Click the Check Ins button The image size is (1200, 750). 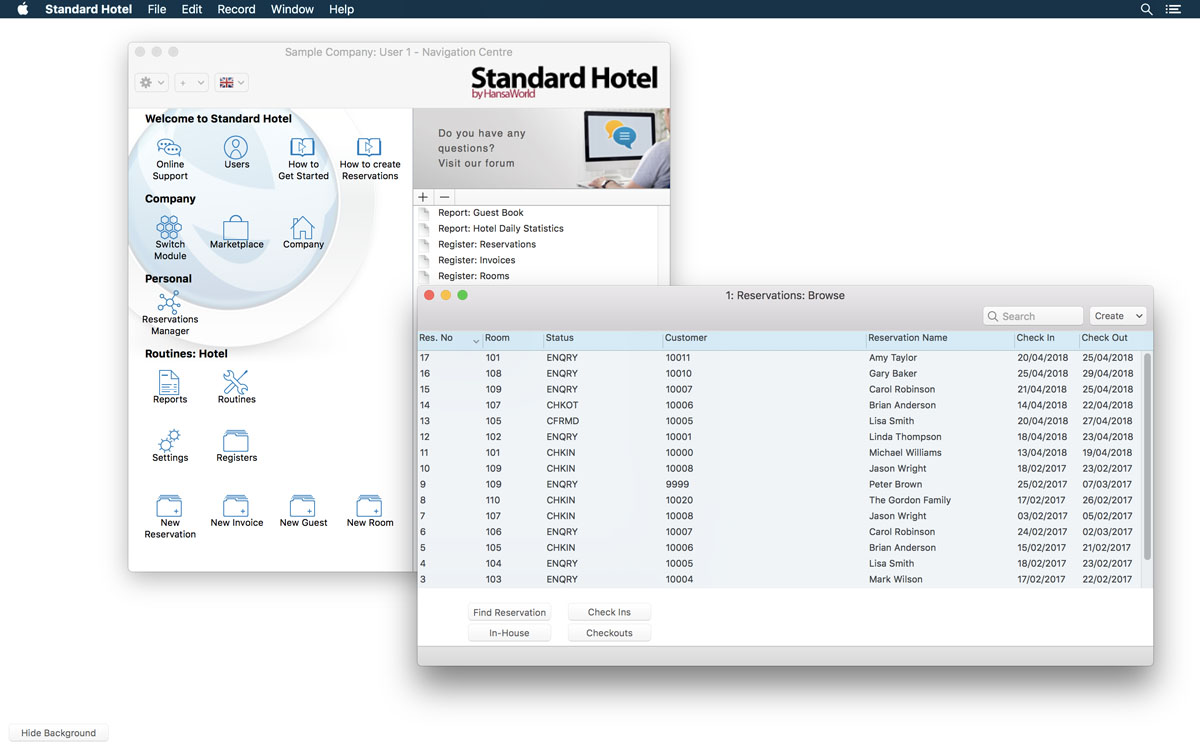pyautogui.click(x=609, y=612)
